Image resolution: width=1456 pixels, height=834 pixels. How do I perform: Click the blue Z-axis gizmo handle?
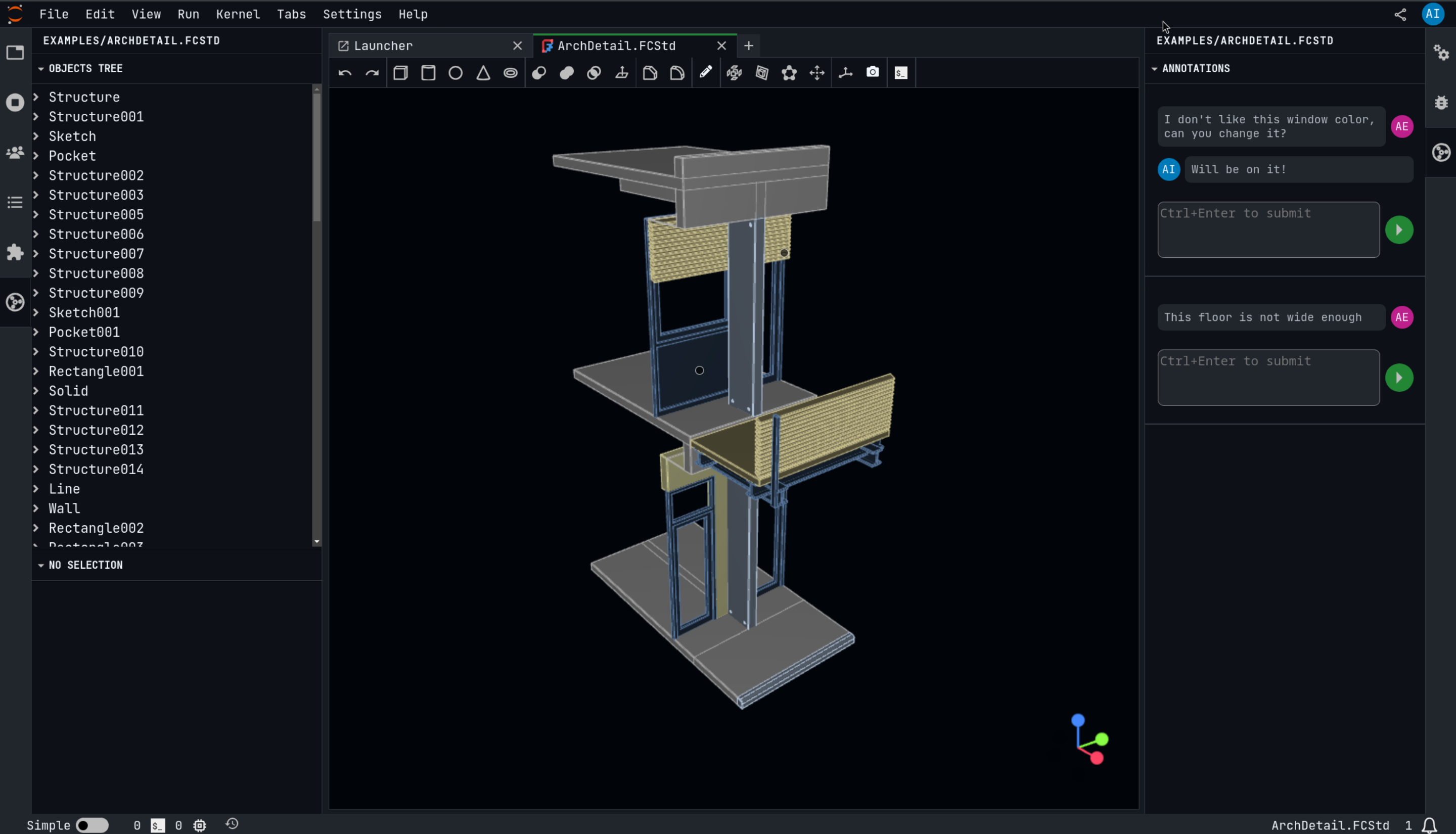click(x=1077, y=720)
